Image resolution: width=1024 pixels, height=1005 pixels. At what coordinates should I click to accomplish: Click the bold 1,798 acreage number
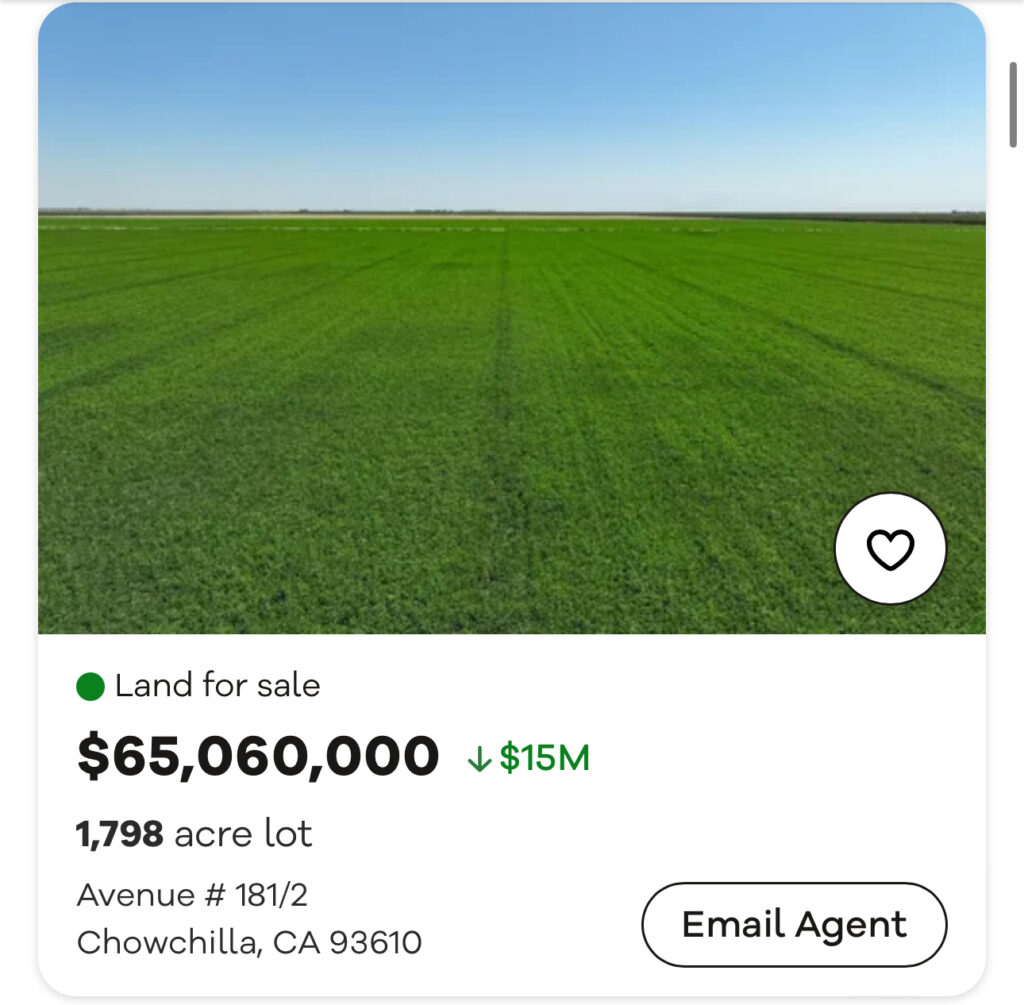120,834
